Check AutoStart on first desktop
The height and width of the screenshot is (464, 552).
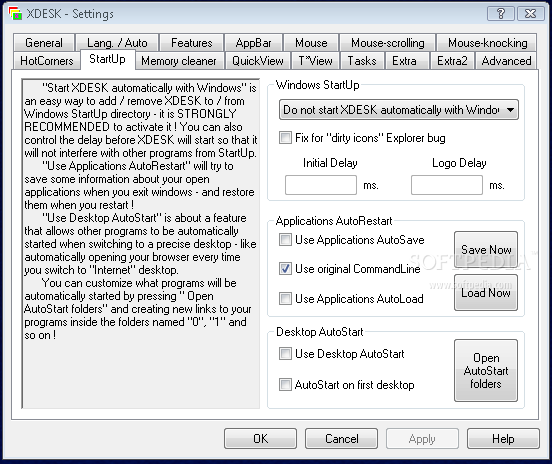point(285,384)
